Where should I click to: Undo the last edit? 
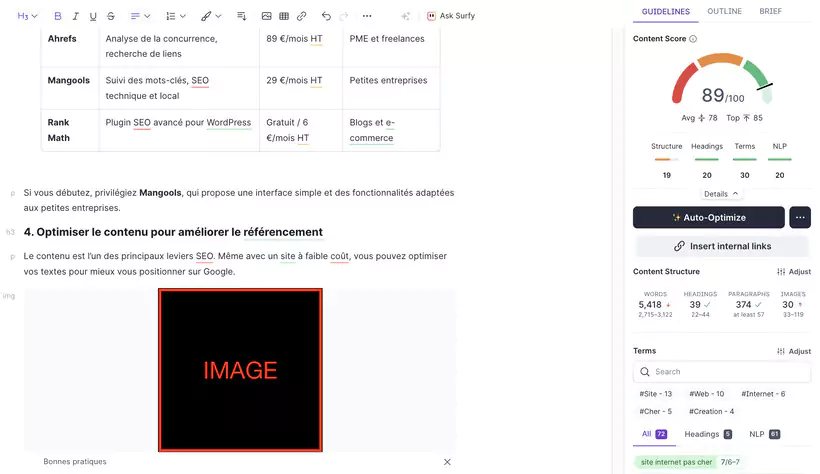tap(326, 16)
